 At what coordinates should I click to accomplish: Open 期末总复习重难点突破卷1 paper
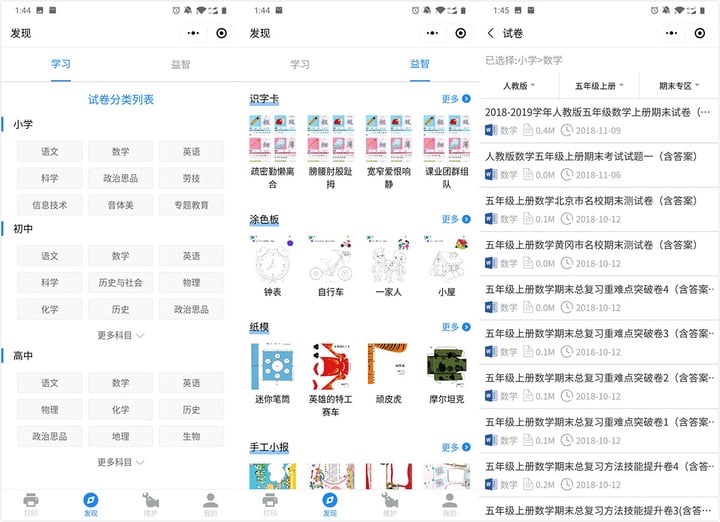point(599,431)
